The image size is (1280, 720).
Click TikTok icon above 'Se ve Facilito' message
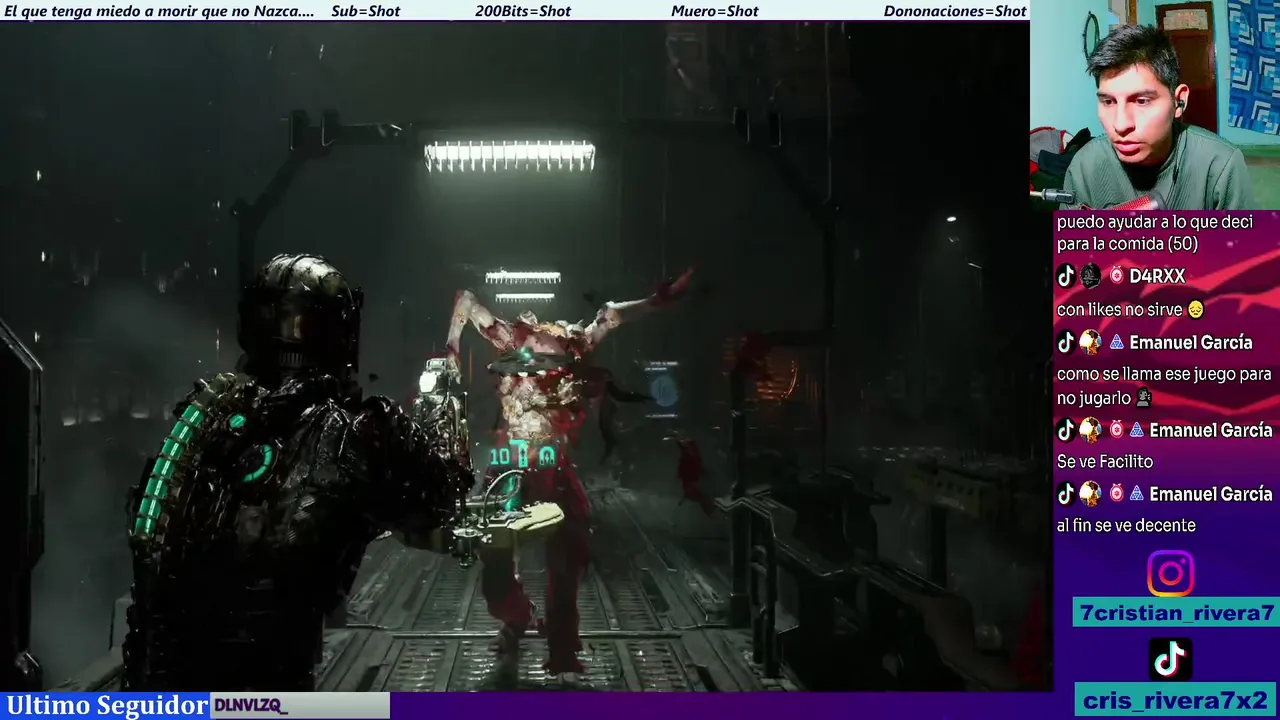pyautogui.click(x=1066, y=431)
